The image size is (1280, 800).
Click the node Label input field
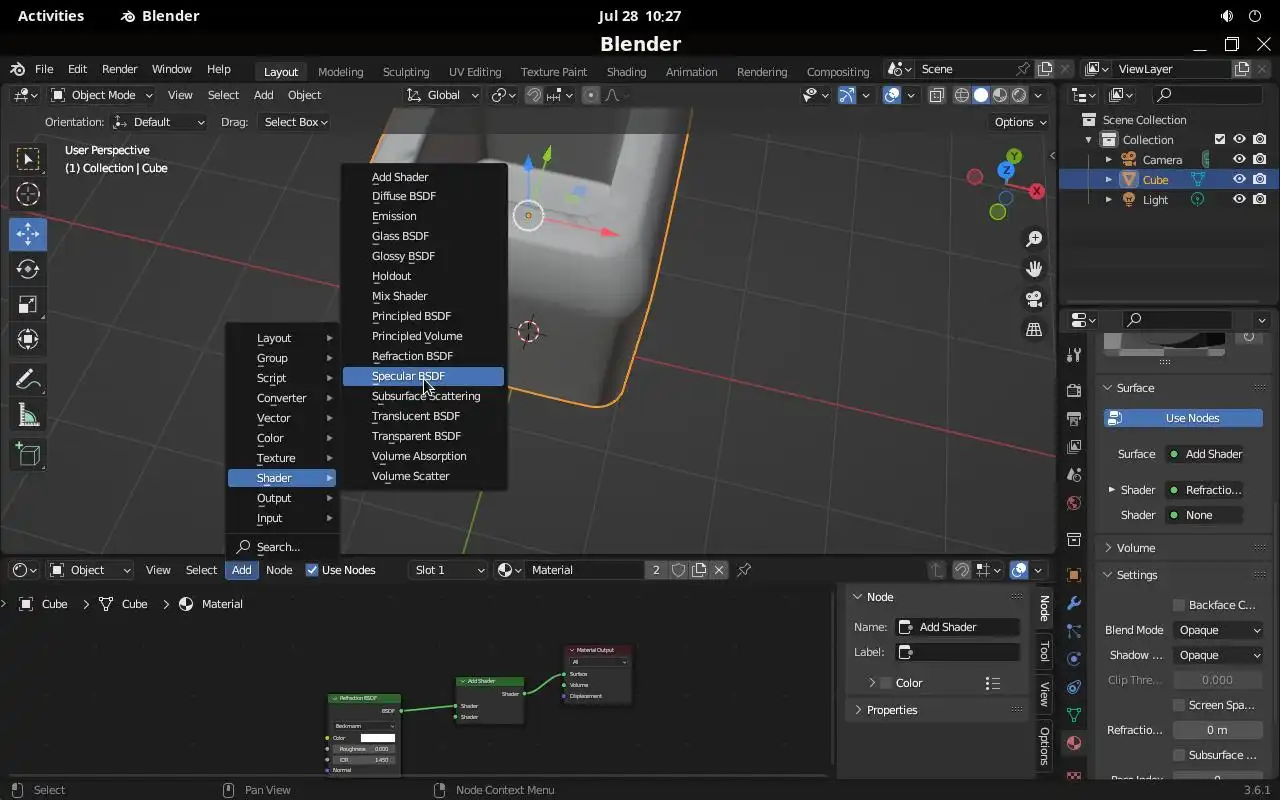point(958,652)
